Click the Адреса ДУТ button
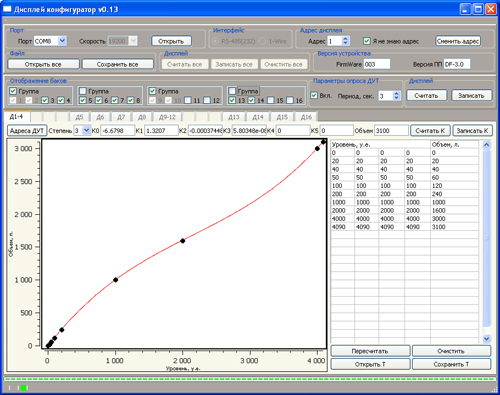The width and height of the screenshot is (500, 395). pos(27,131)
